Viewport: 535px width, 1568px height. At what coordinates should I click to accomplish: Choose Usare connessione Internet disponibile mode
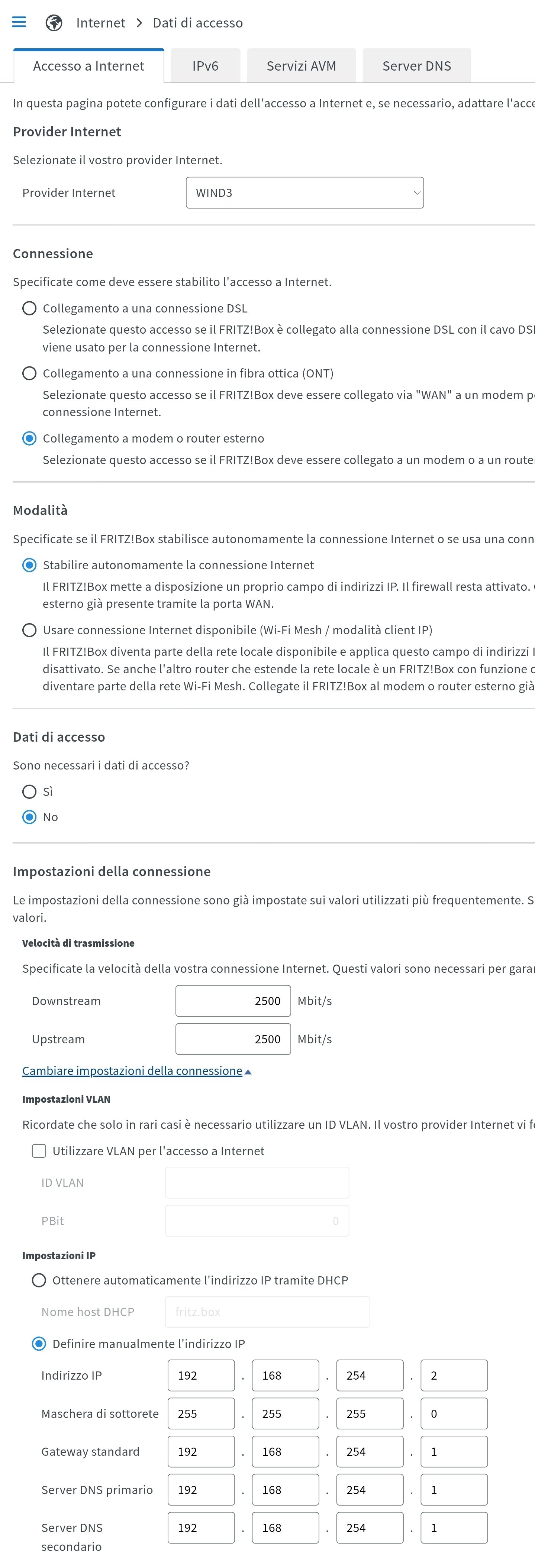point(29,630)
